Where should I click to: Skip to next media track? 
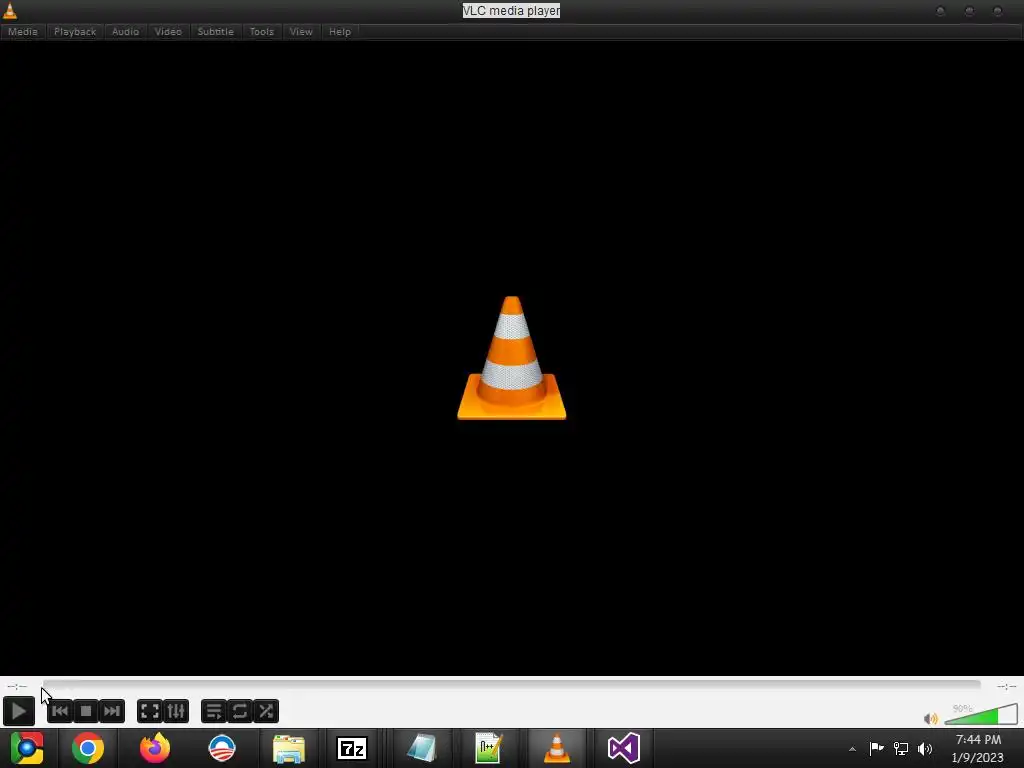point(112,711)
